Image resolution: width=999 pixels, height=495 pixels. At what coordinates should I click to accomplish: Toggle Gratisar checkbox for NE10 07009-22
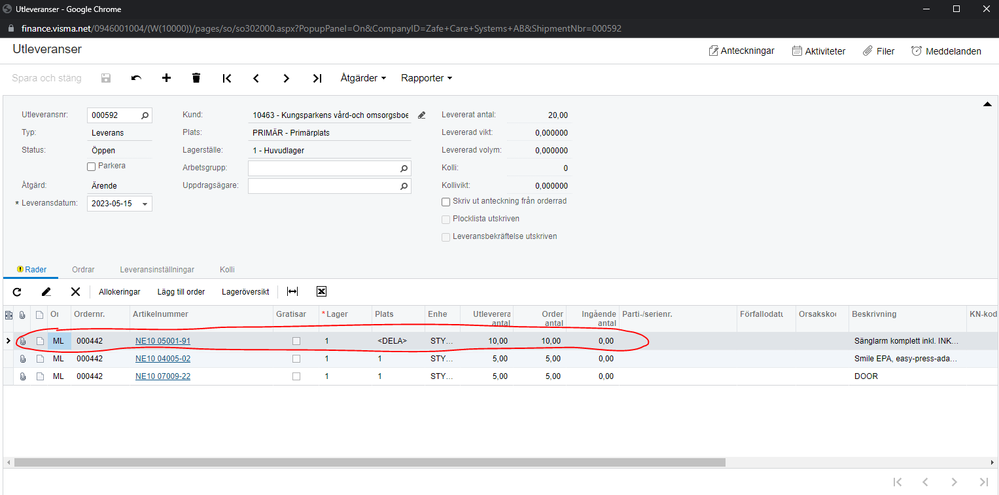(296, 377)
